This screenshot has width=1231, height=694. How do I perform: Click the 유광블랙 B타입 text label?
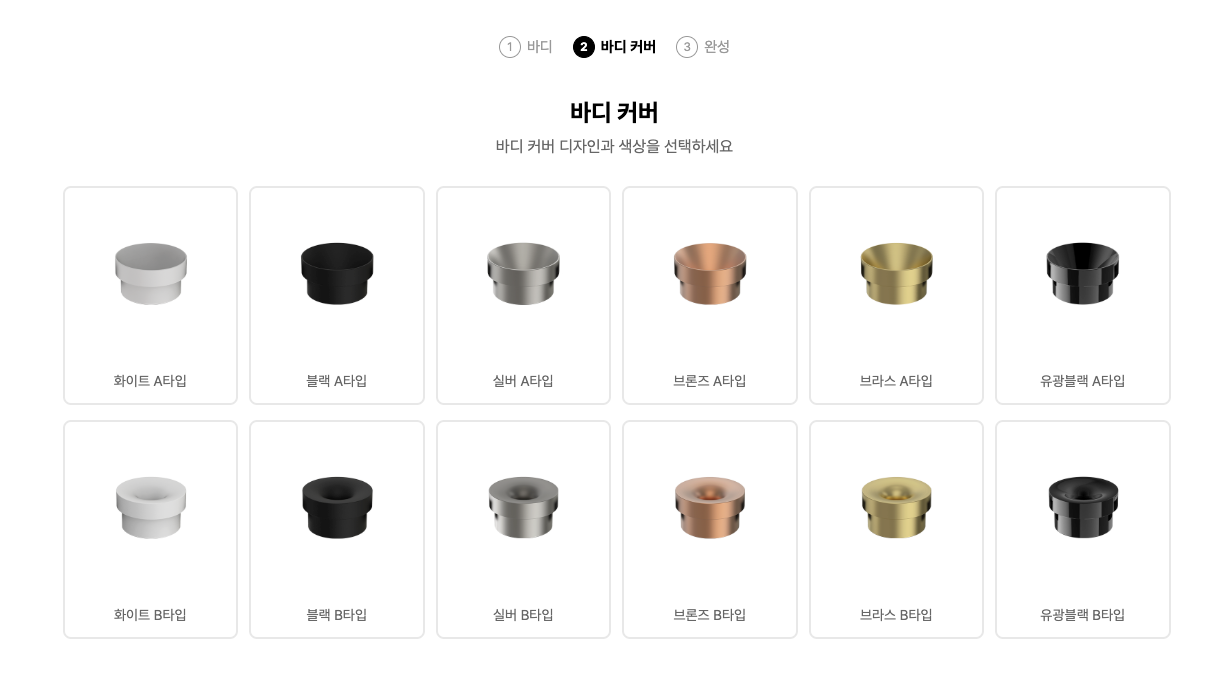coord(1083,615)
